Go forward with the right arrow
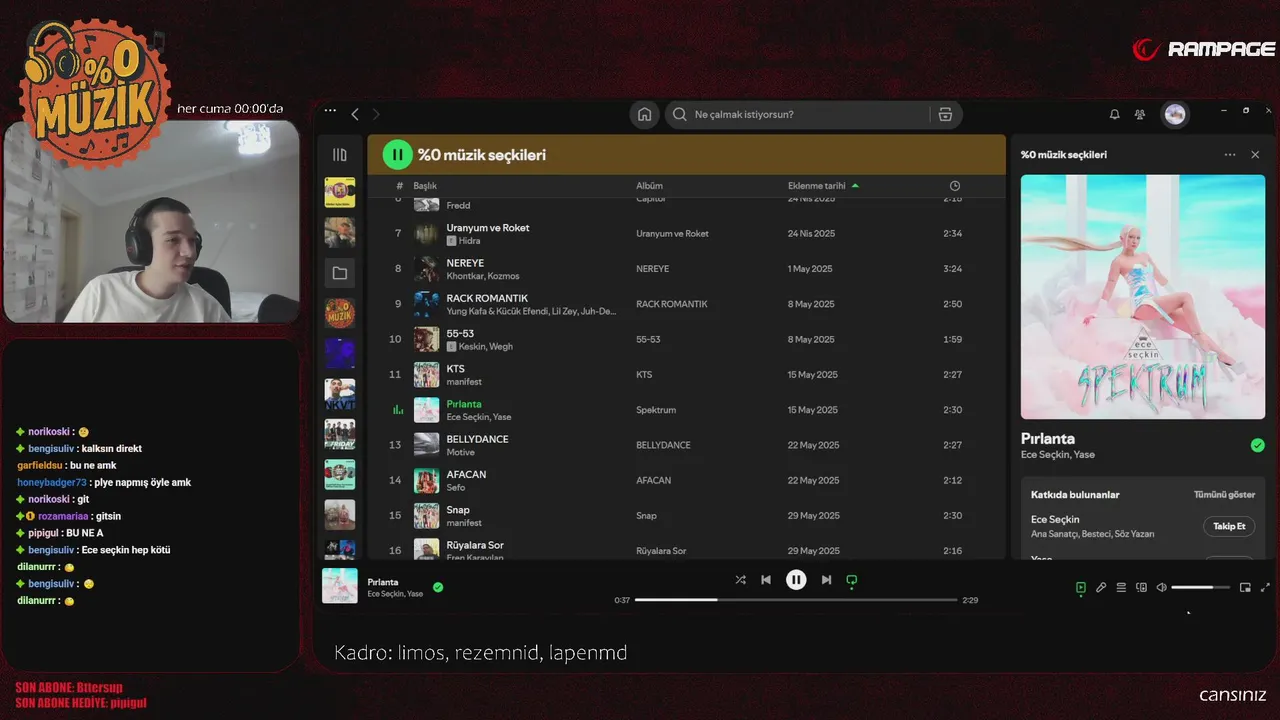The width and height of the screenshot is (1280, 720). pyautogui.click(x=376, y=114)
